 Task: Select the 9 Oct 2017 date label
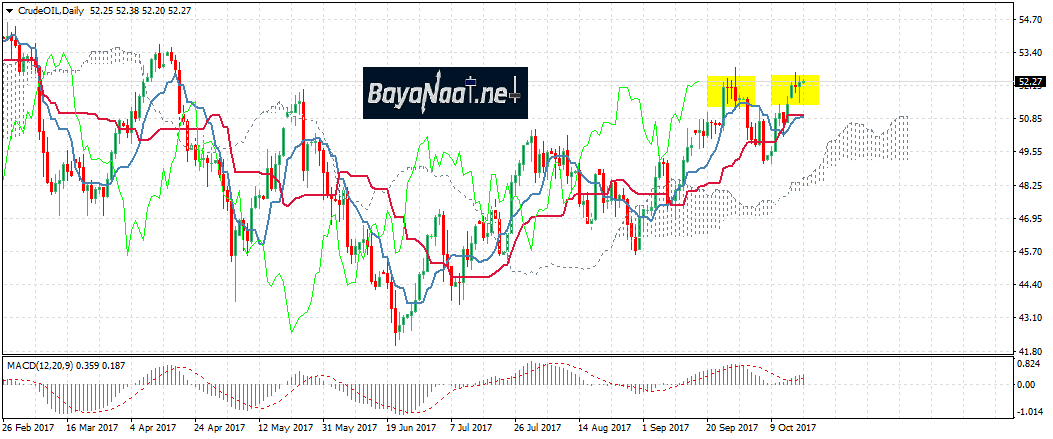coord(795,427)
